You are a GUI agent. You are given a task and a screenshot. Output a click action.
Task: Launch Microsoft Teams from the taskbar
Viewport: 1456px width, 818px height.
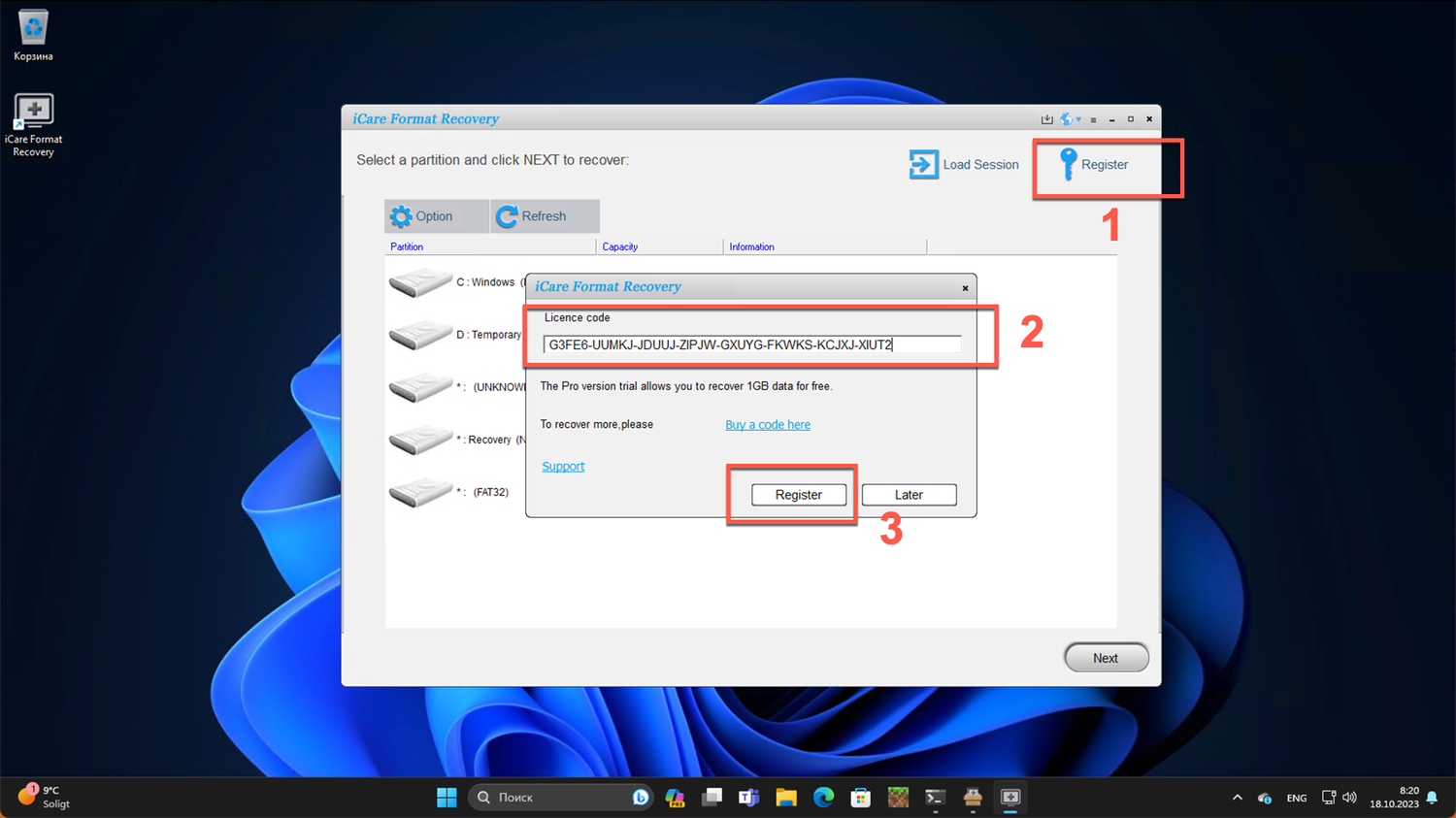pyautogui.click(x=748, y=798)
